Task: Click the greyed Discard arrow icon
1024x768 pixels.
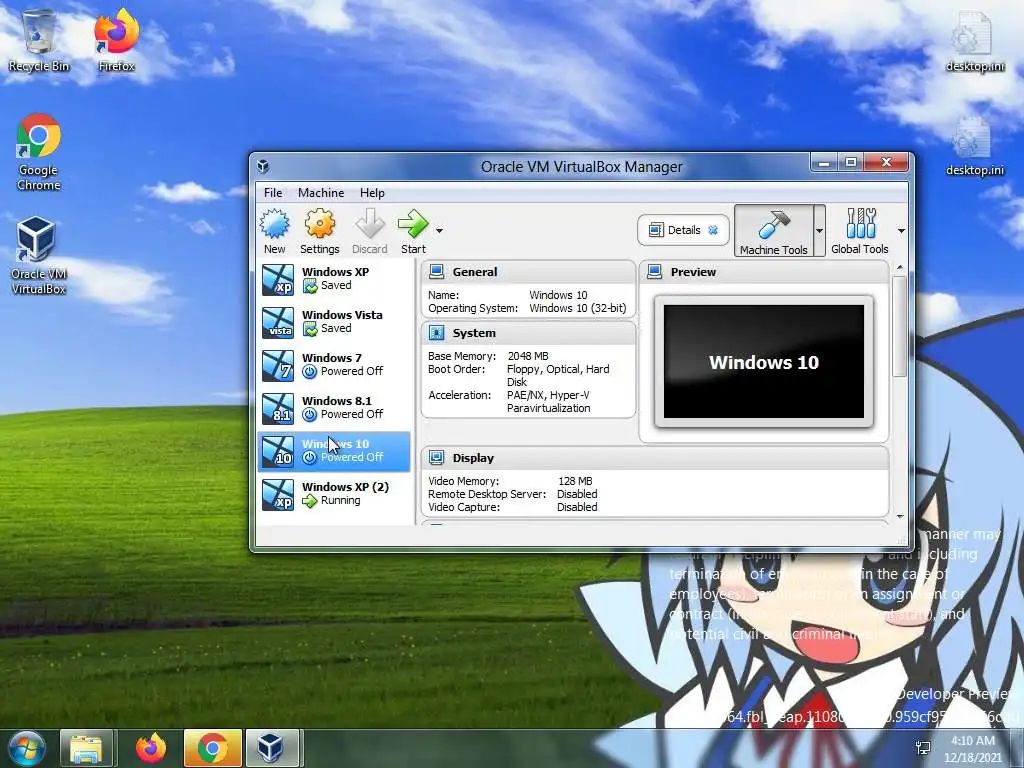Action: tap(370, 224)
